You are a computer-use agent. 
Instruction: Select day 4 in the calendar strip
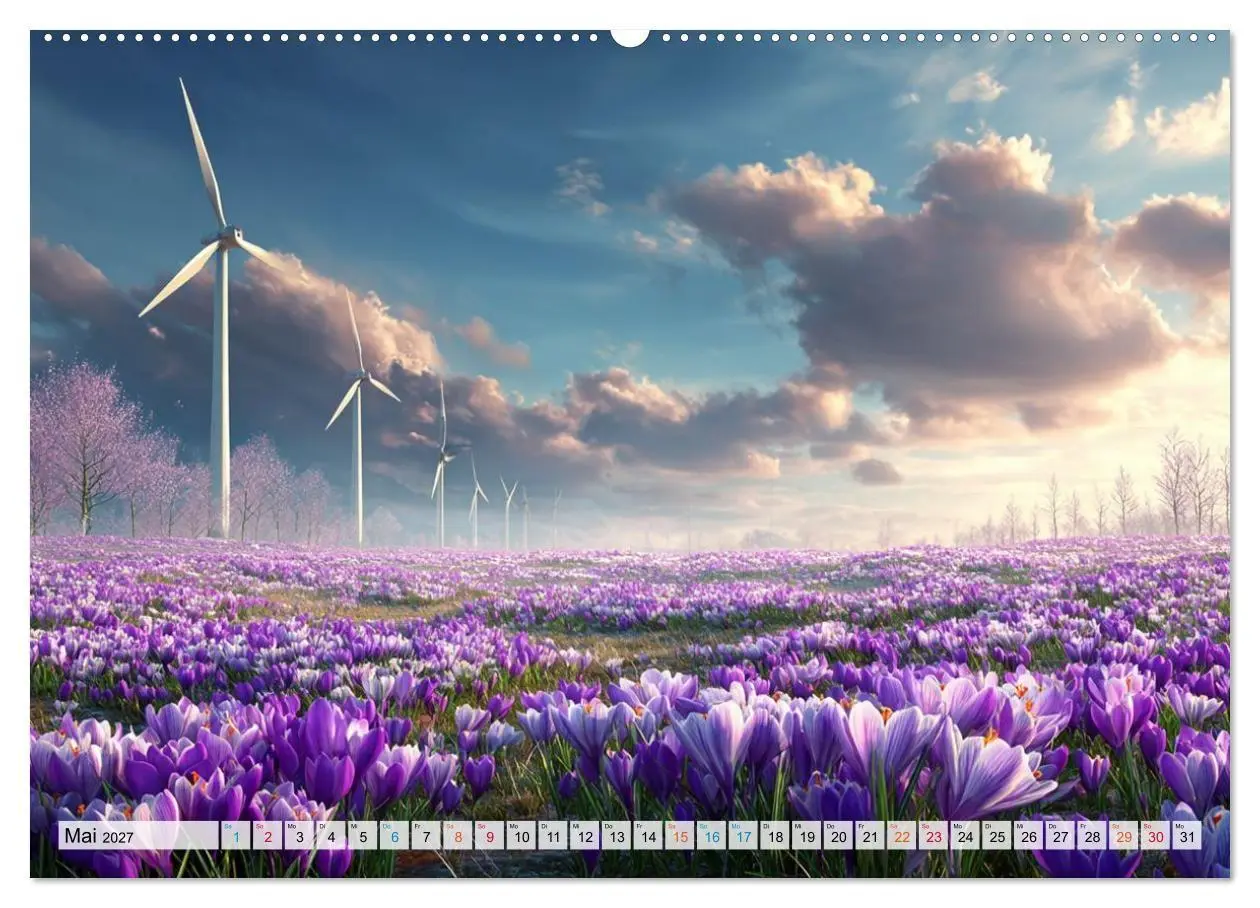(x=330, y=835)
